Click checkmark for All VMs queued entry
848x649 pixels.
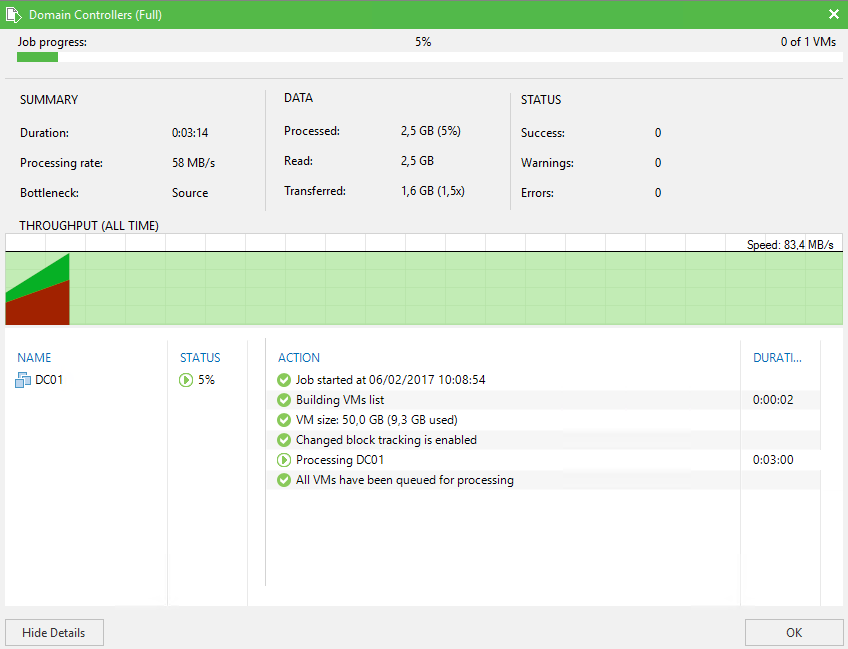pos(284,480)
